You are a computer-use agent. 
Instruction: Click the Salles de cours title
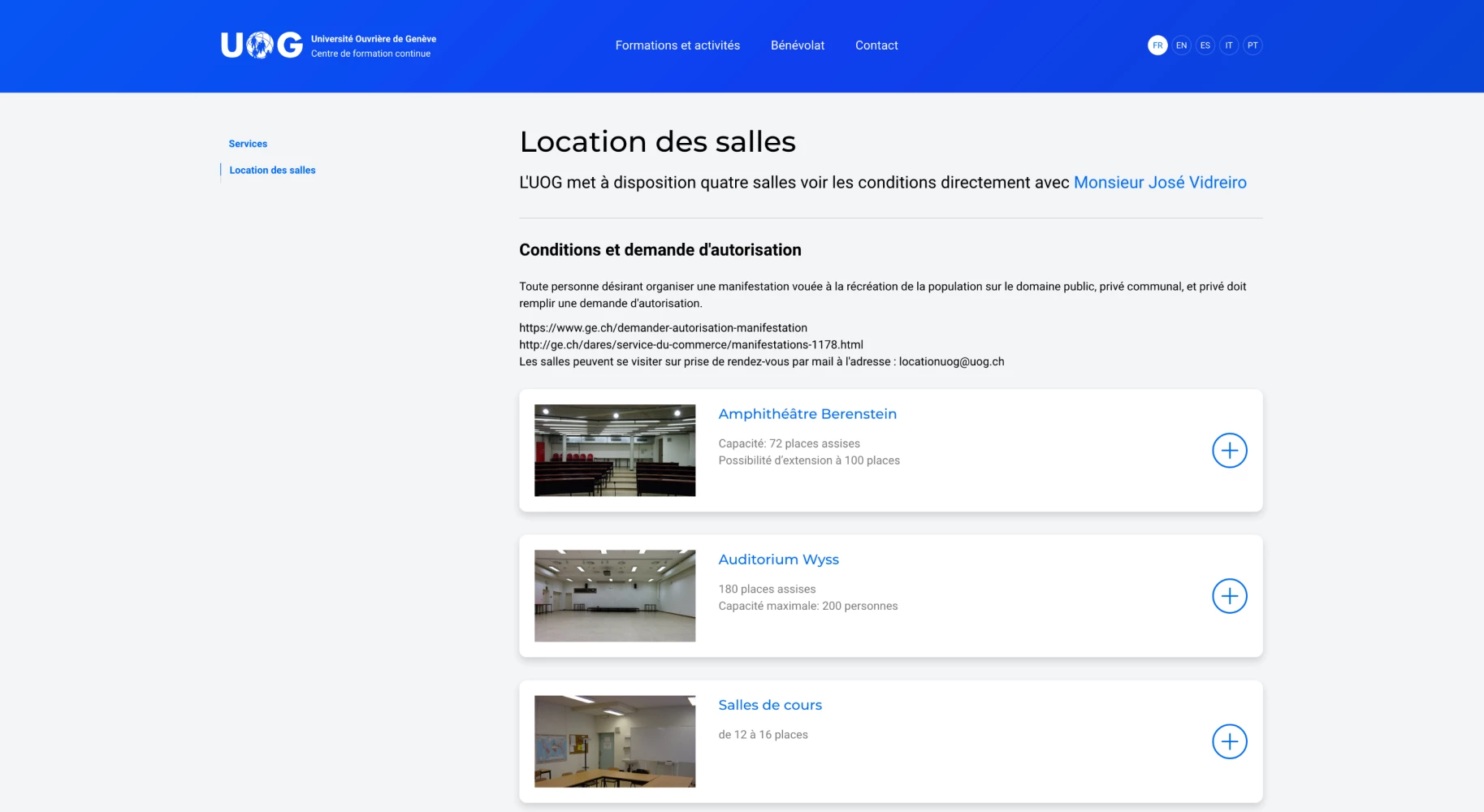tap(770, 705)
